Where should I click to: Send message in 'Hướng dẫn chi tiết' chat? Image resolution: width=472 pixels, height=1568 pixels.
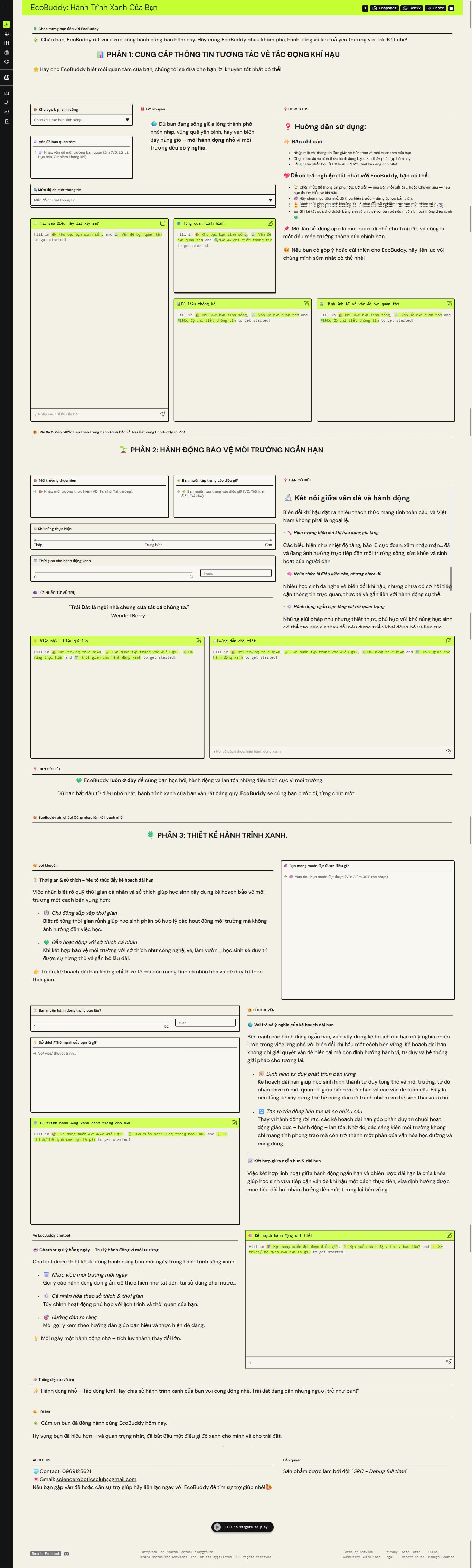tap(449, 751)
